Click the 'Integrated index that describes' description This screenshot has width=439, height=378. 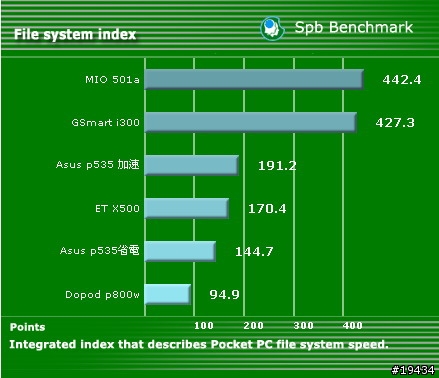click(199, 344)
